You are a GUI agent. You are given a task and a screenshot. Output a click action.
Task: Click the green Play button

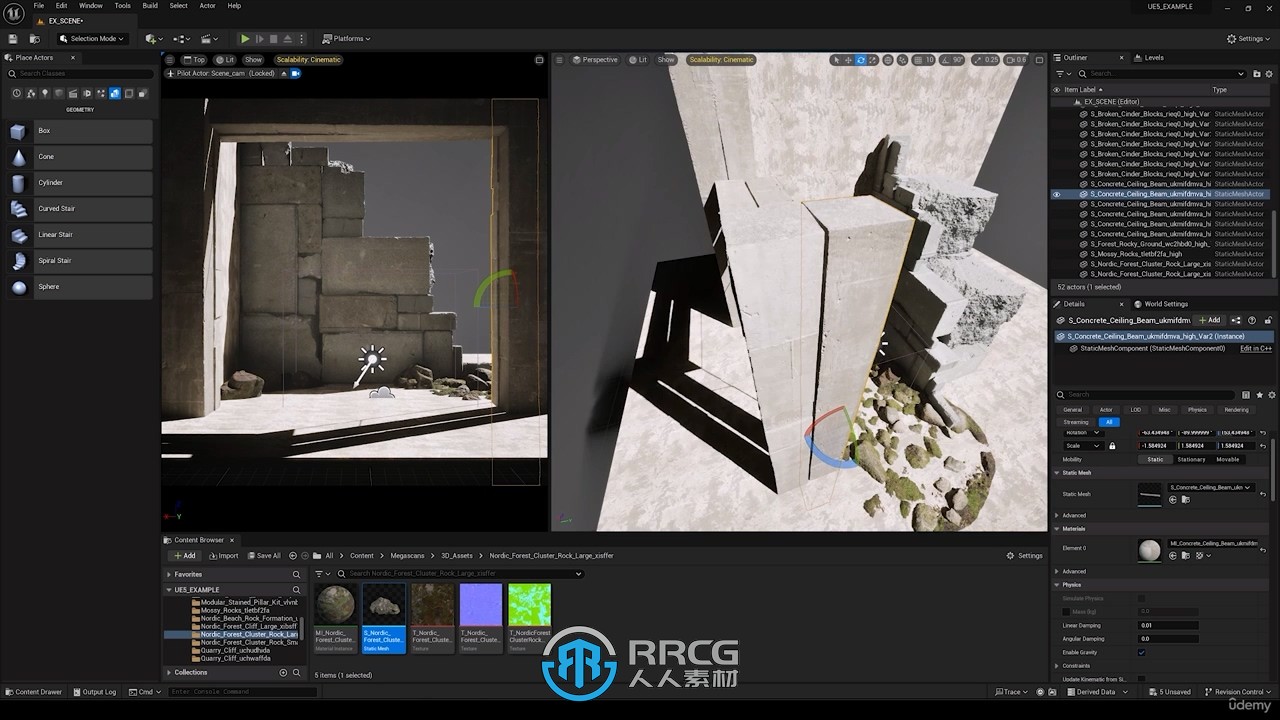(245, 39)
